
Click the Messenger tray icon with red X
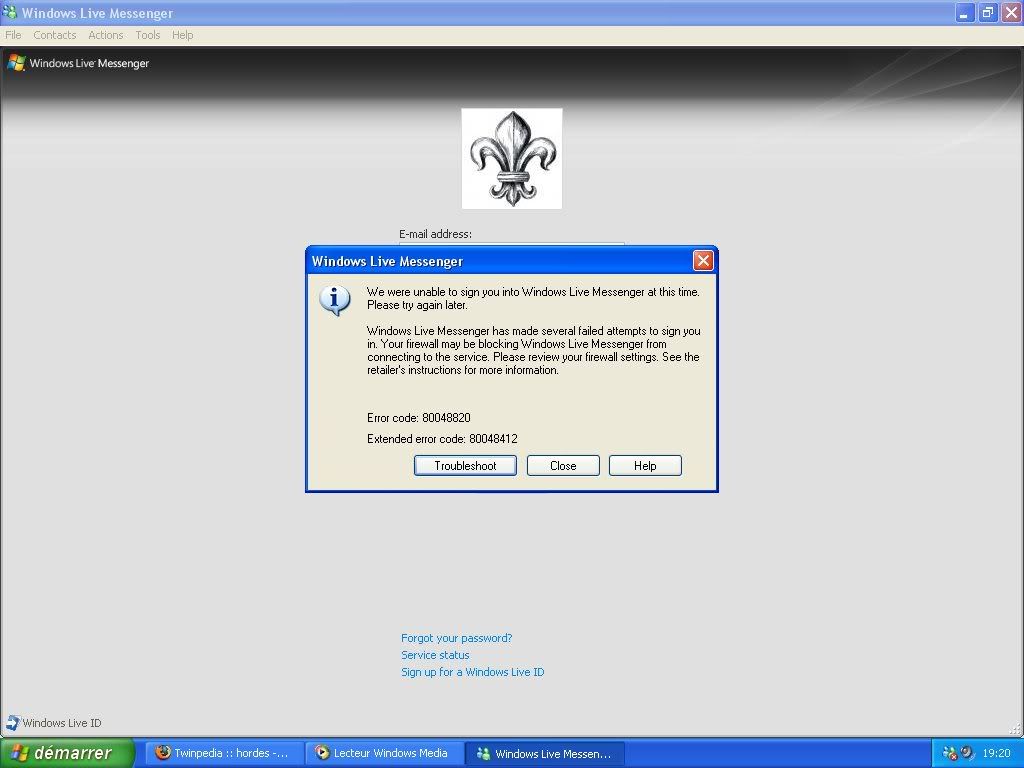click(950, 753)
